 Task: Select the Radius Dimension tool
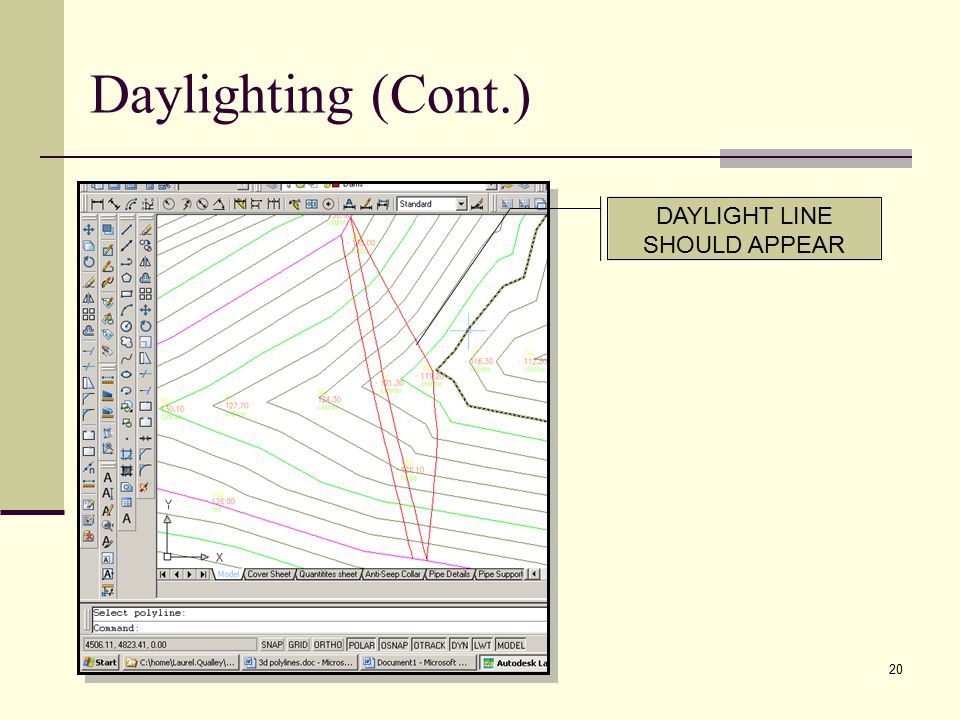pyautogui.click(x=168, y=204)
